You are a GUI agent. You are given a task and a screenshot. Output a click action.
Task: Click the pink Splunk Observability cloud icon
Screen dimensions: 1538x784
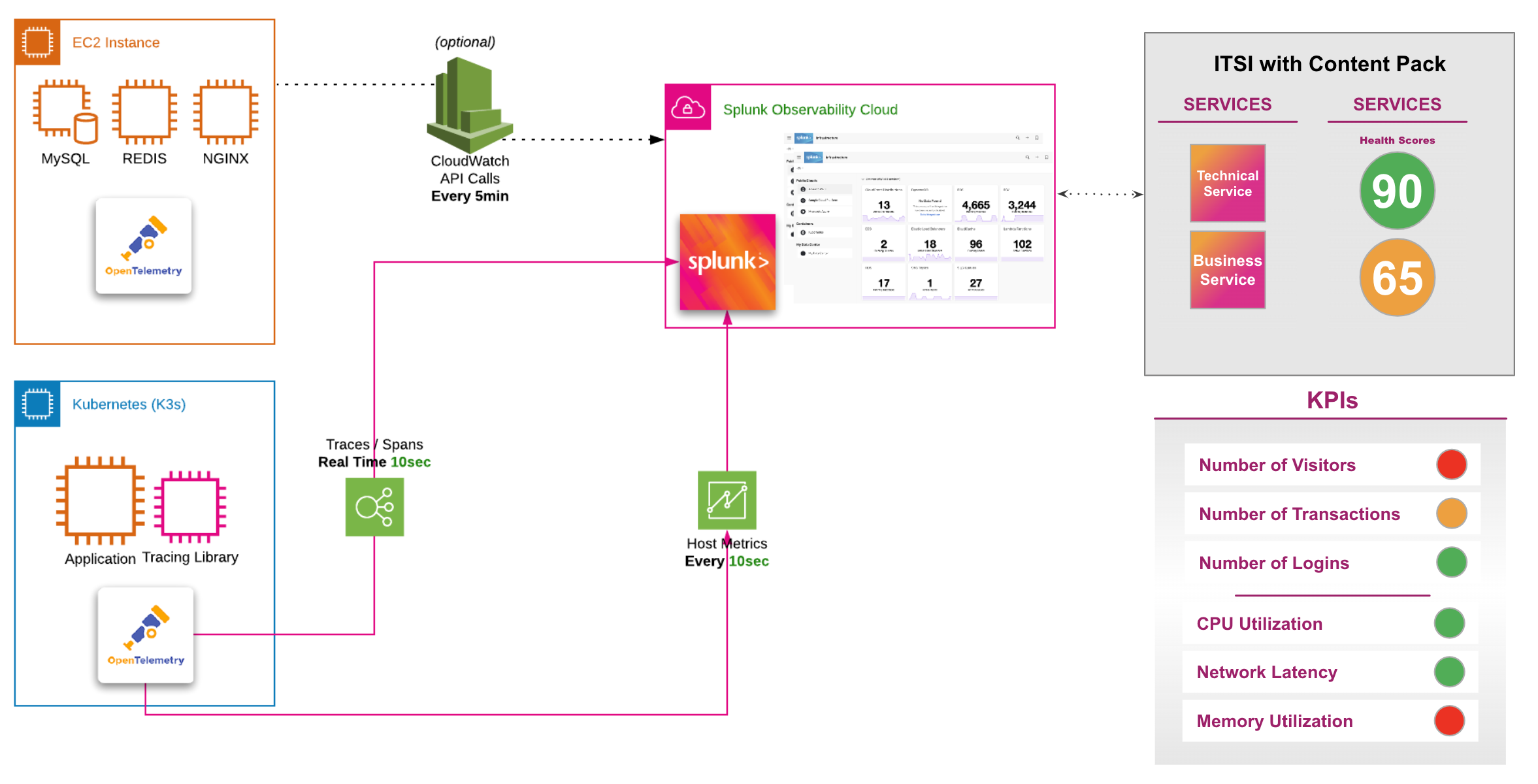688,108
